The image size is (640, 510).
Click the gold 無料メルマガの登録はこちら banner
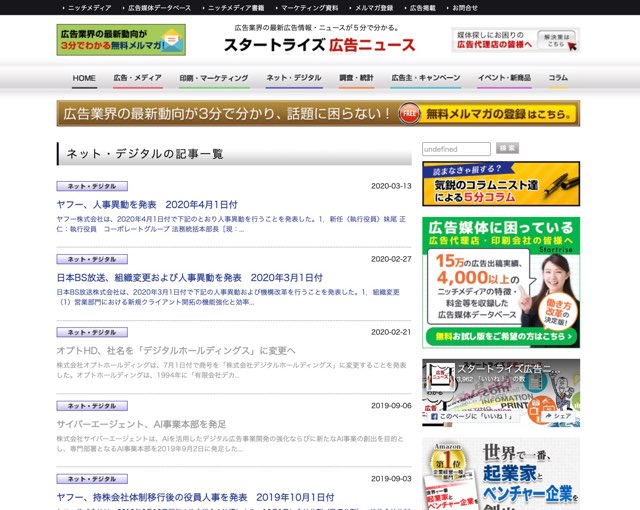[x=318, y=113]
